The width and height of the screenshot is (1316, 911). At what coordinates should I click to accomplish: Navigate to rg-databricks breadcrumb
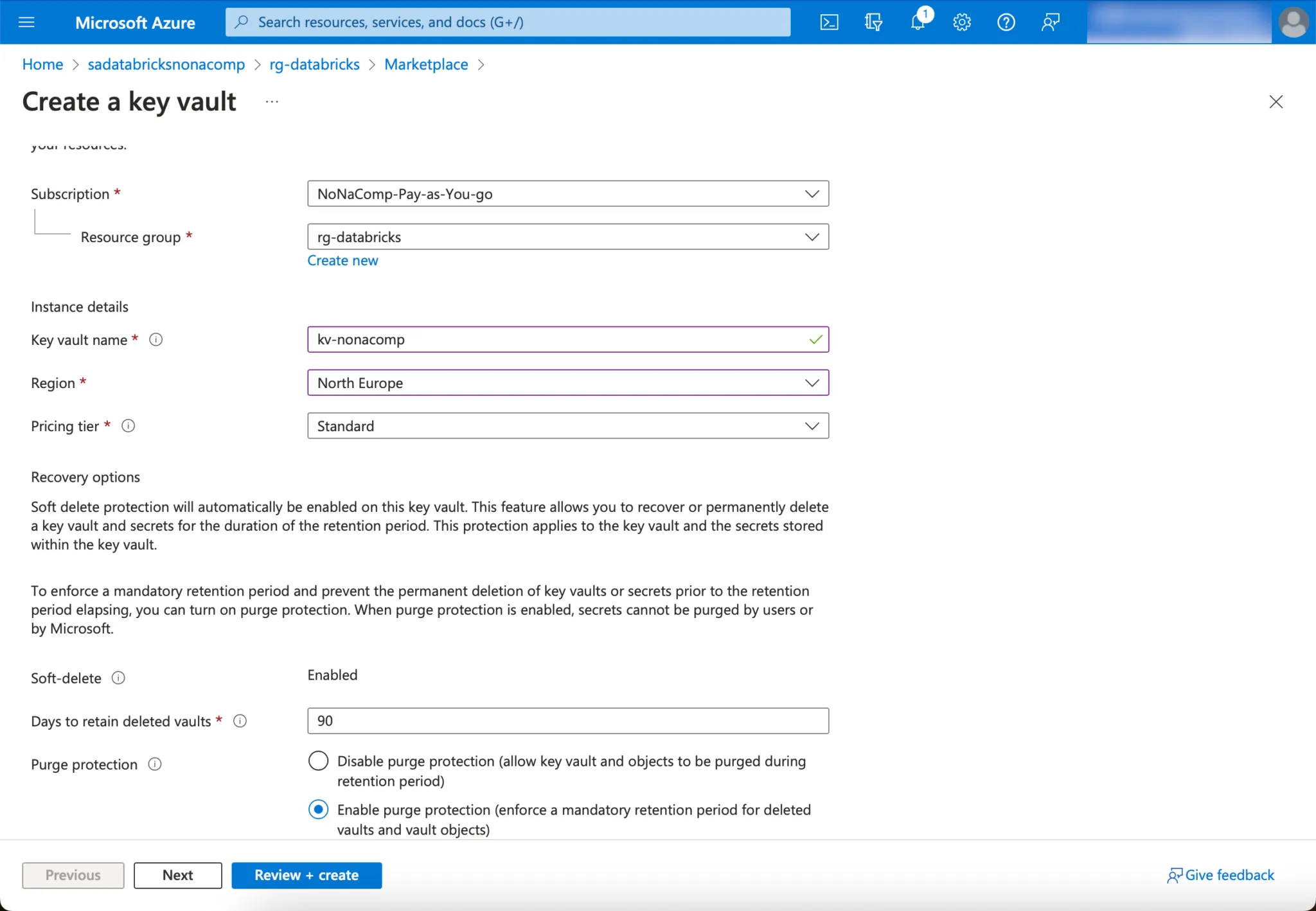314,64
